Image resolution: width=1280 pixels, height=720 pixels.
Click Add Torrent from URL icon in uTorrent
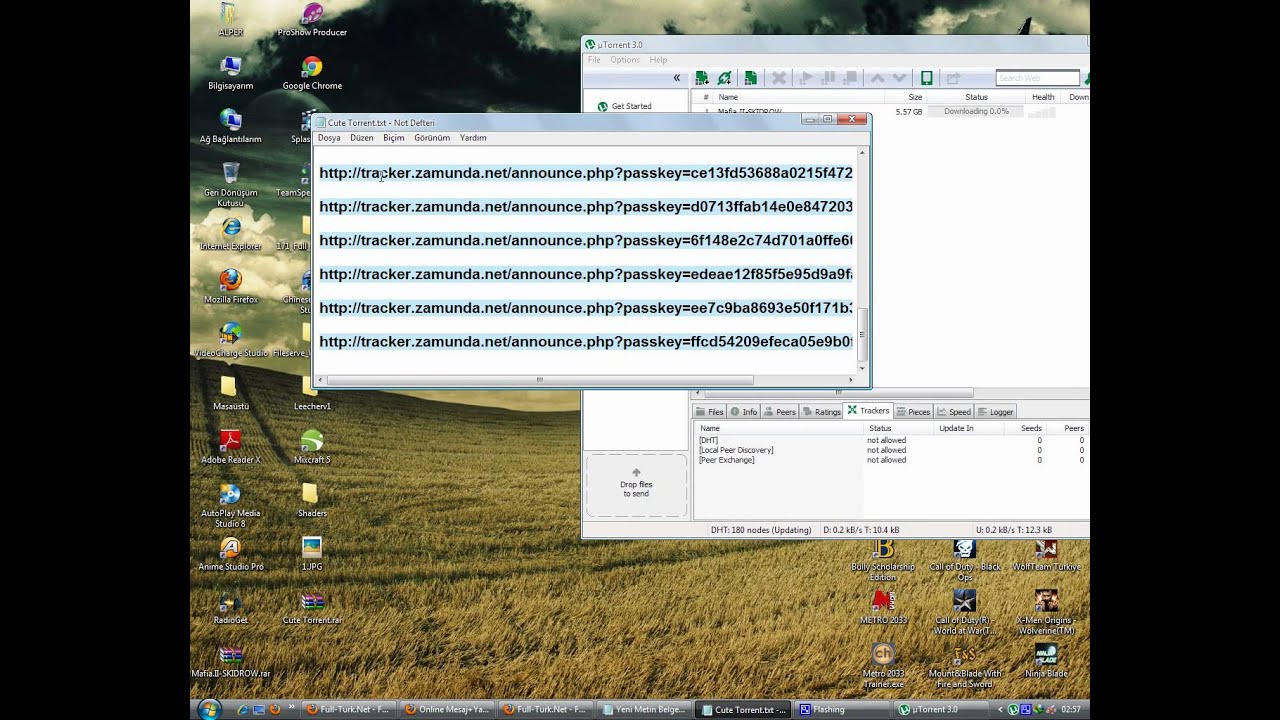[724, 78]
